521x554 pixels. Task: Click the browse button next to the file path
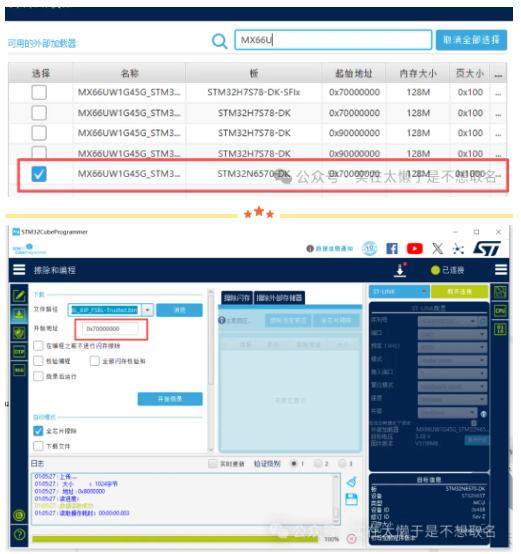(179, 310)
